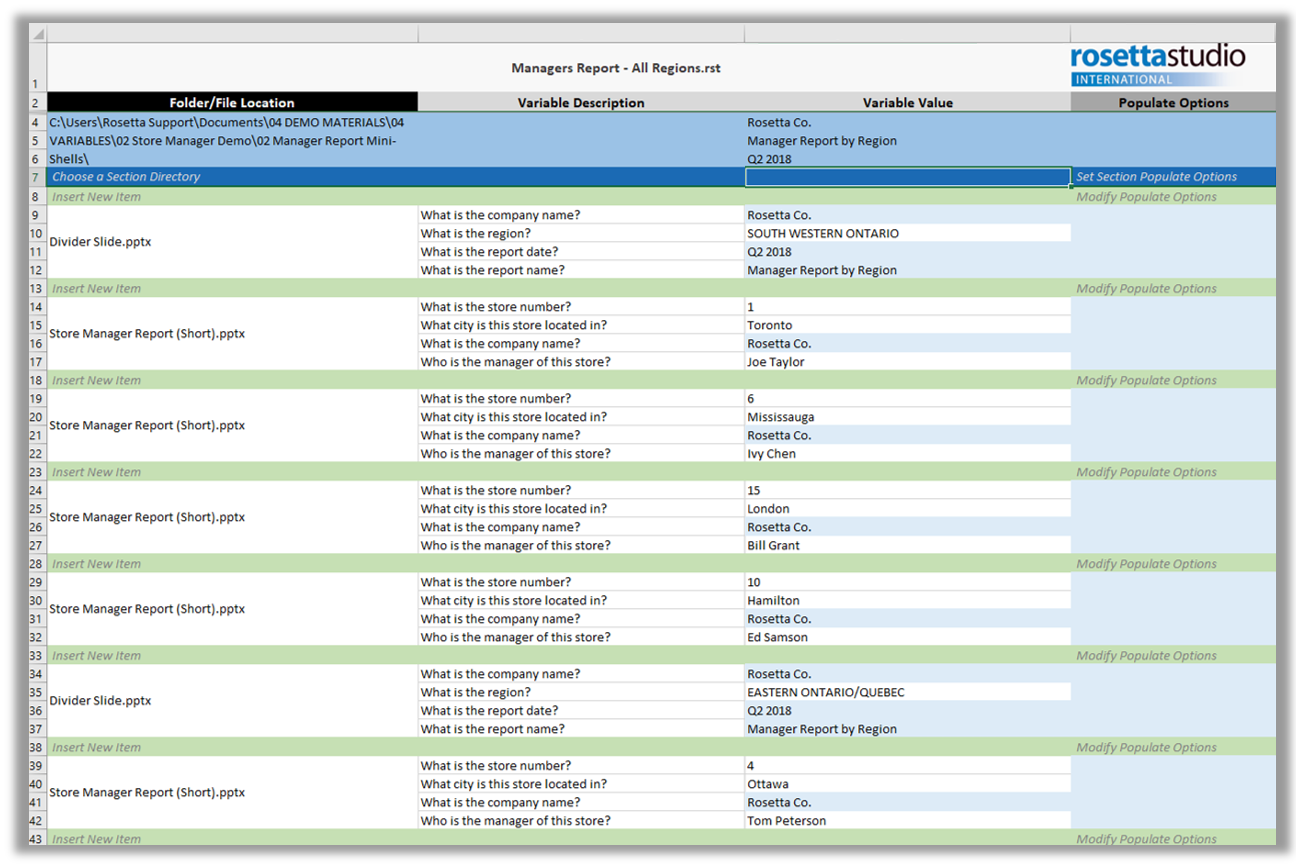Select the Mississauga city value cell
The height and width of the screenshot is (868, 1296).
[x=907, y=417]
